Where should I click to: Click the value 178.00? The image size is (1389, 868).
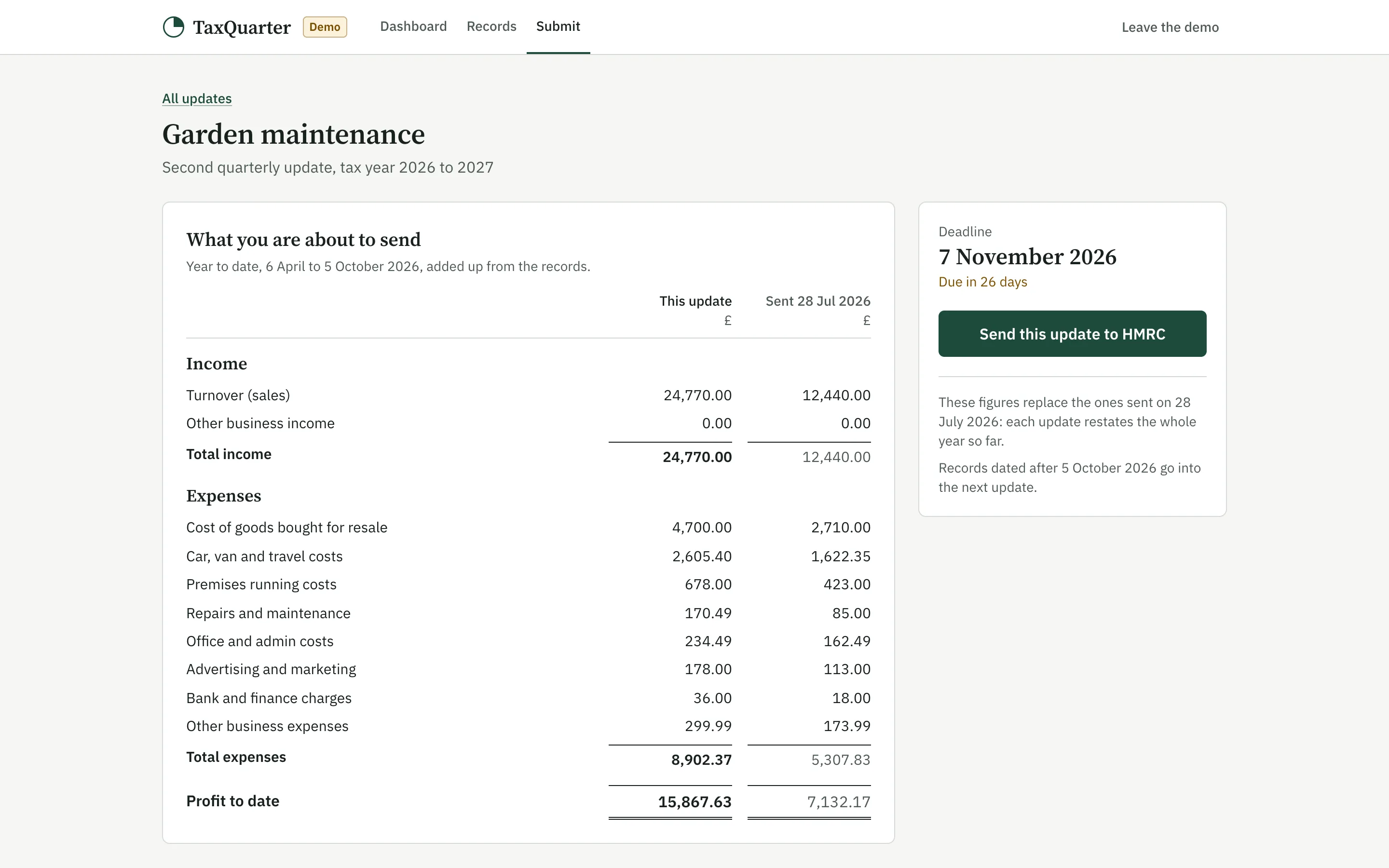[x=708, y=669]
